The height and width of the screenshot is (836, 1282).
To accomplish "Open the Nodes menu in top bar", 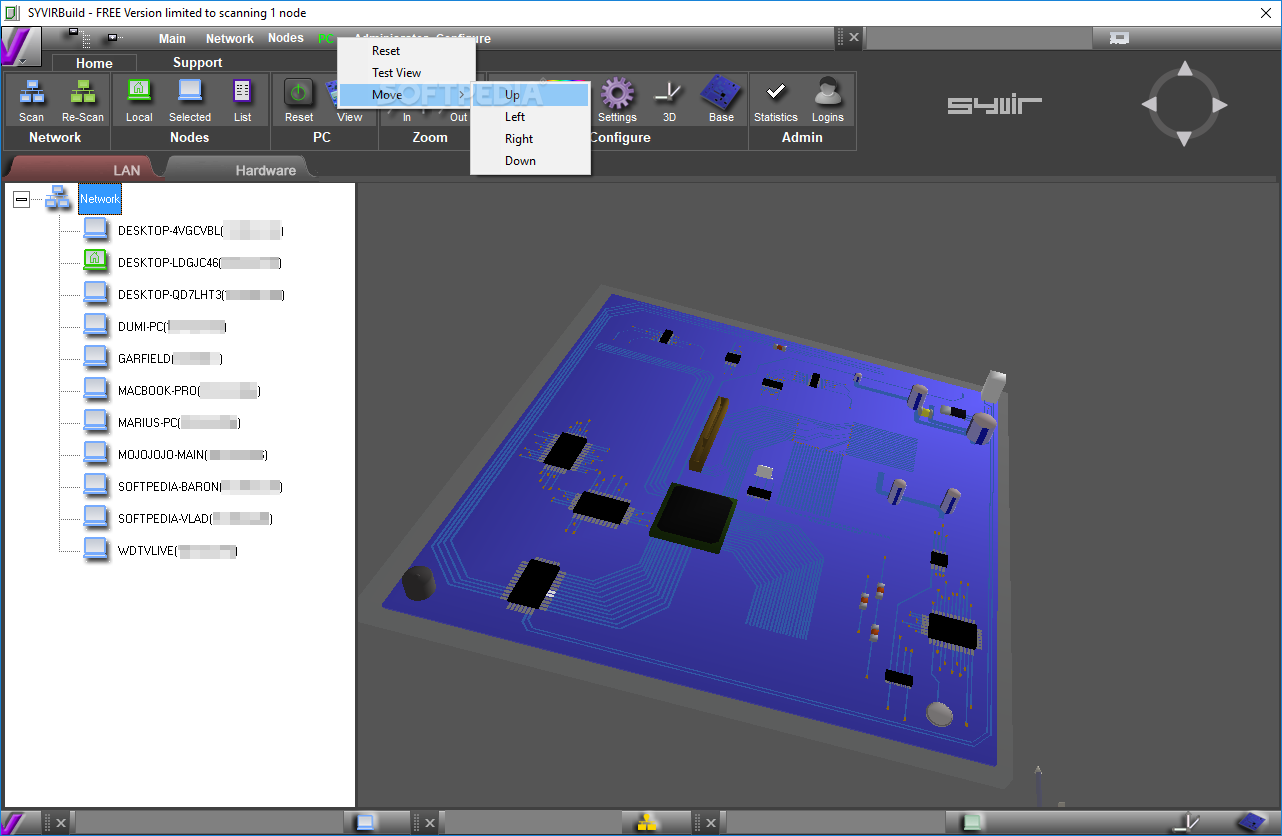I will tap(286, 38).
